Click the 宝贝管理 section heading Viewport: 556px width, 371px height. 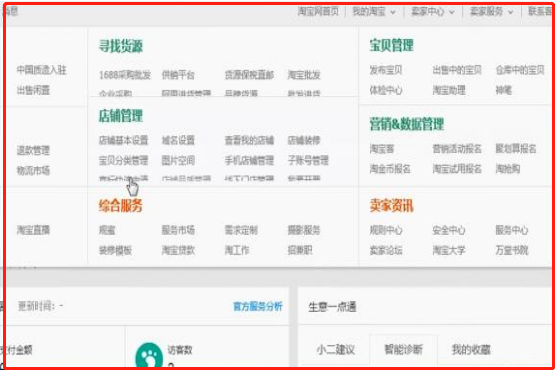click(x=391, y=45)
